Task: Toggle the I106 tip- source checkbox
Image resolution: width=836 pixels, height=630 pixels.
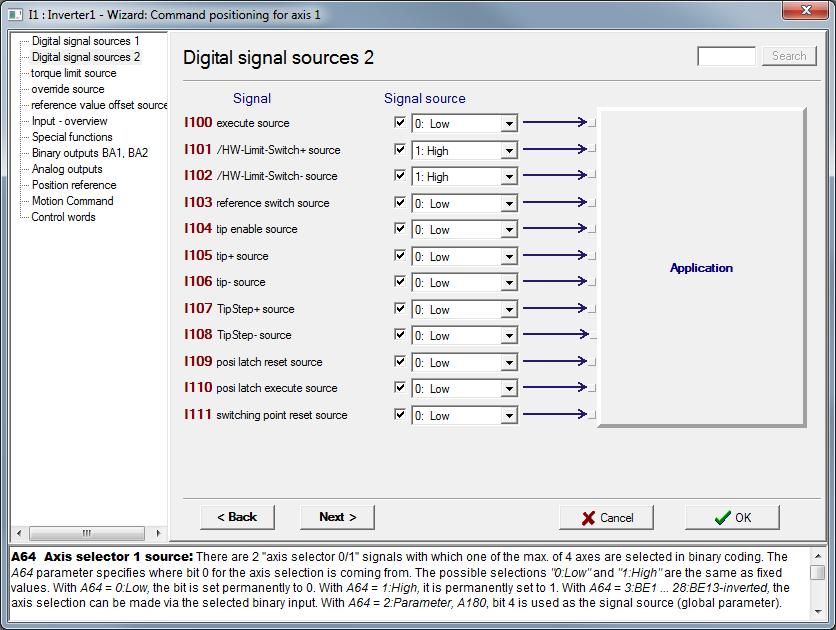Action: 399,281
